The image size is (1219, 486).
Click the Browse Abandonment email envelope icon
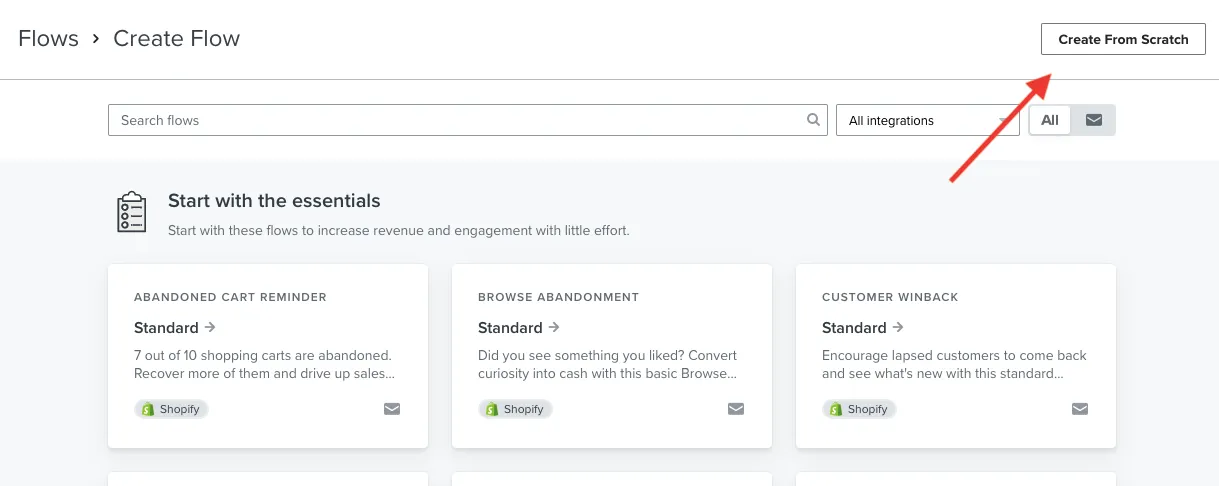coord(736,409)
